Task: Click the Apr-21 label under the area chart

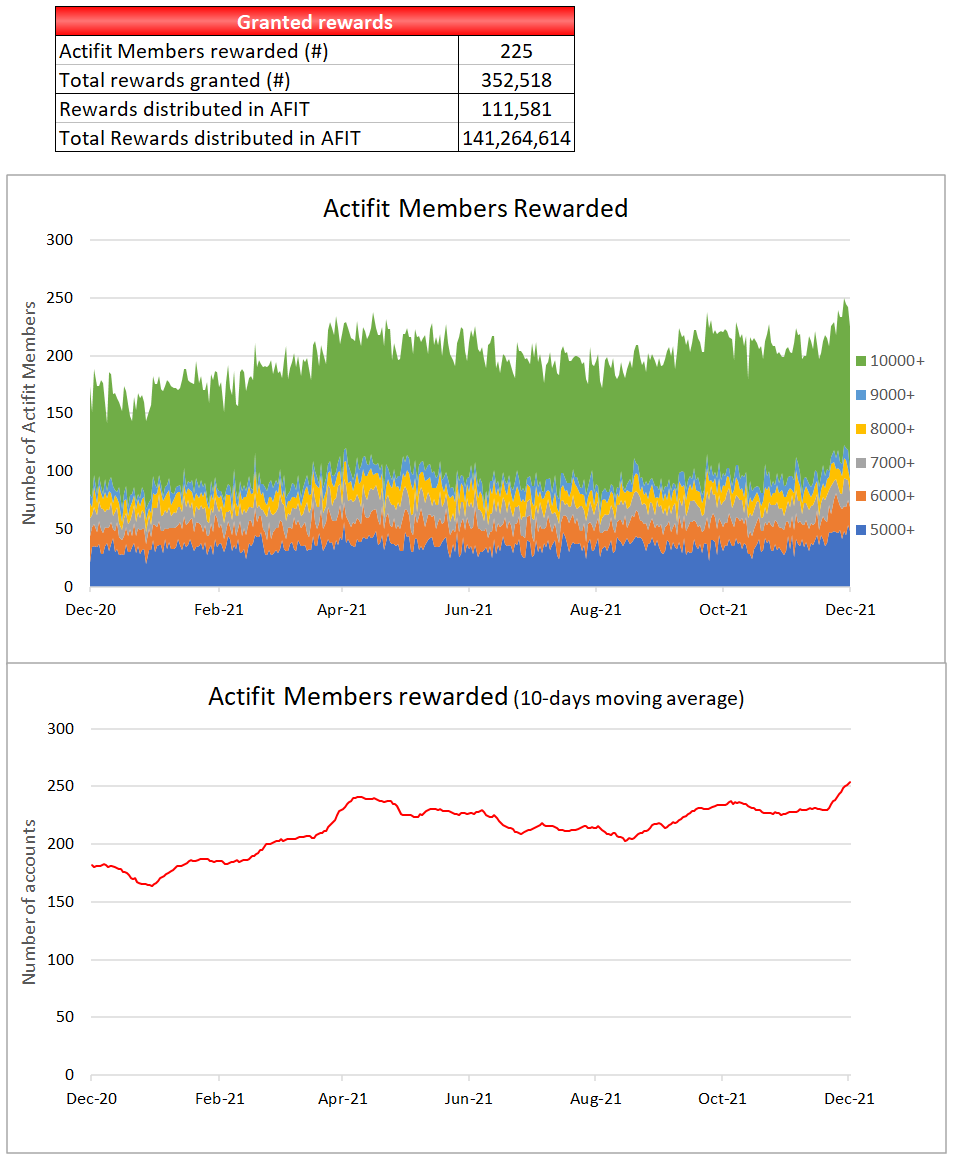Action: [x=342, y=610]
